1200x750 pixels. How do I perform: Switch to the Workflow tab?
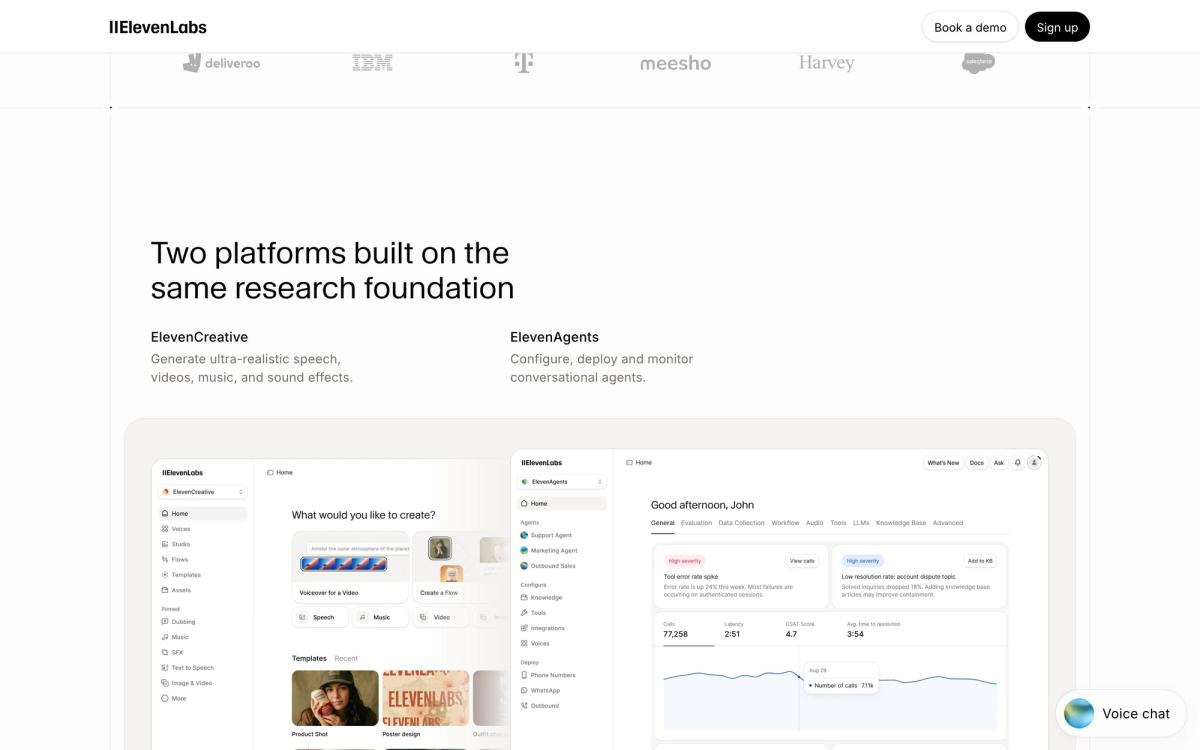tap(785, 523)
